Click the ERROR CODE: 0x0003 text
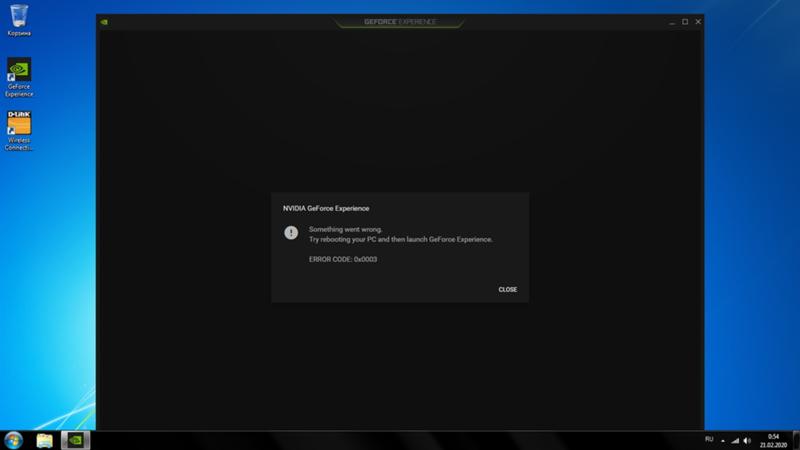The width and height of the screenshot is (800, 450). tap(343, 260)
